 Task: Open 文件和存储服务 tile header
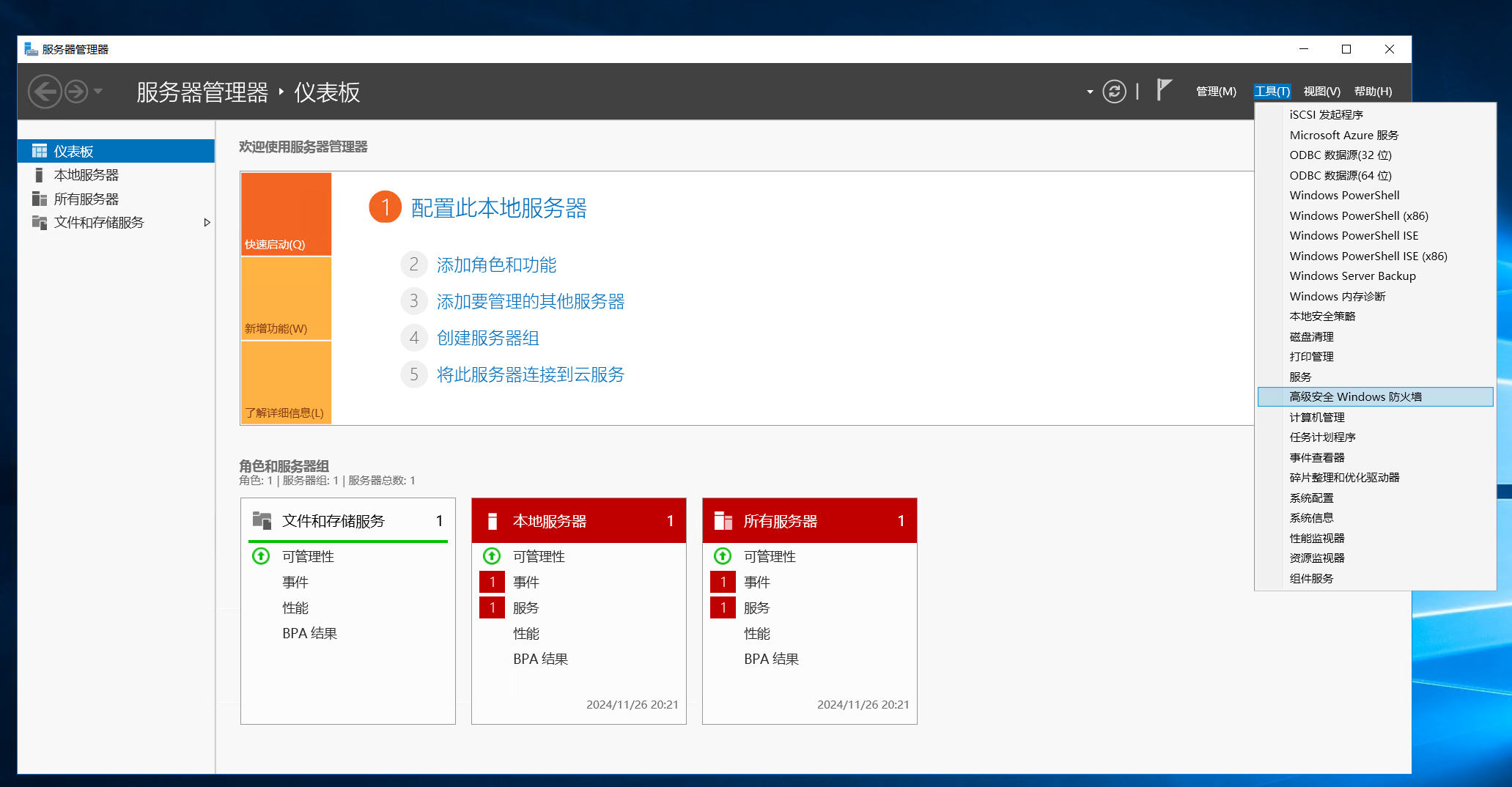[x=348, y=521]
